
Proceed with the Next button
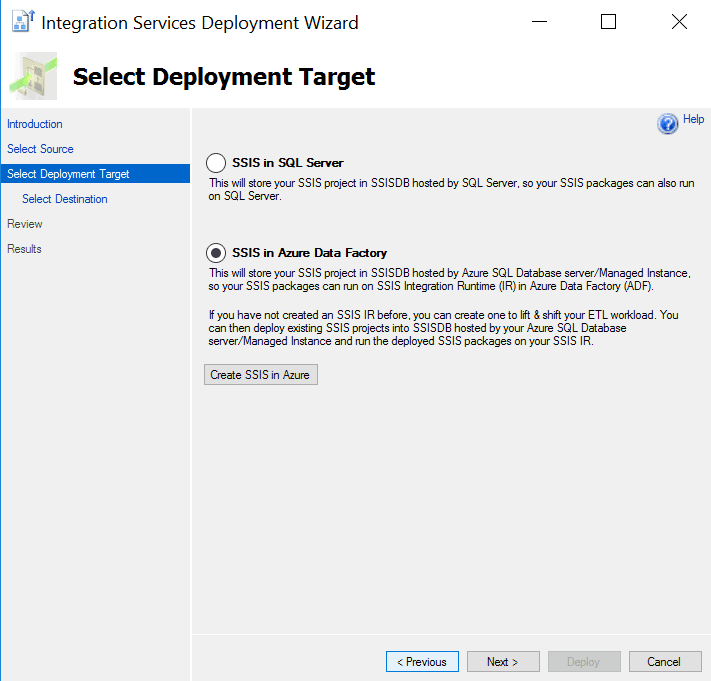[x=503, y=662]
